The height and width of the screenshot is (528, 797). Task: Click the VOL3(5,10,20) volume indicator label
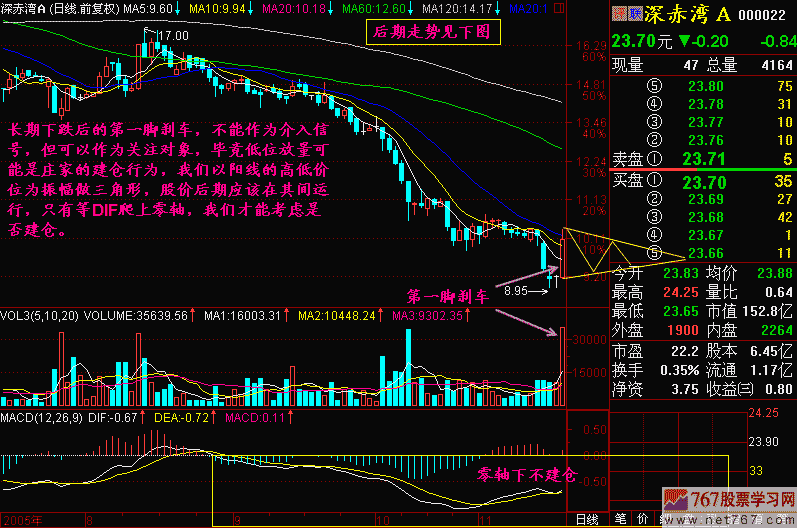pos(38,315)
